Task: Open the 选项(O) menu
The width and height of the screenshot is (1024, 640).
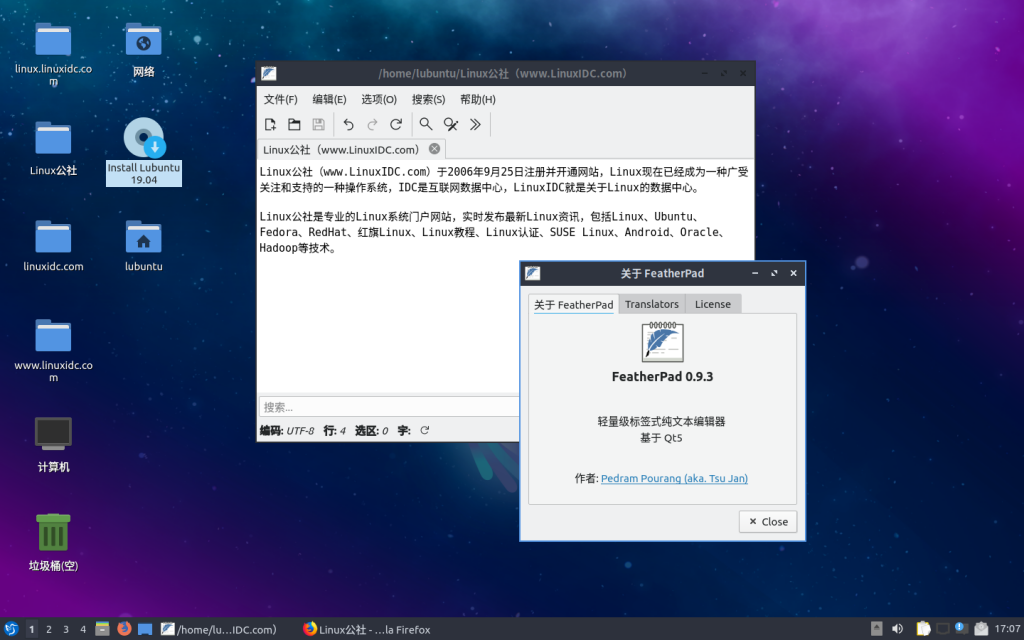Action: 377,99
